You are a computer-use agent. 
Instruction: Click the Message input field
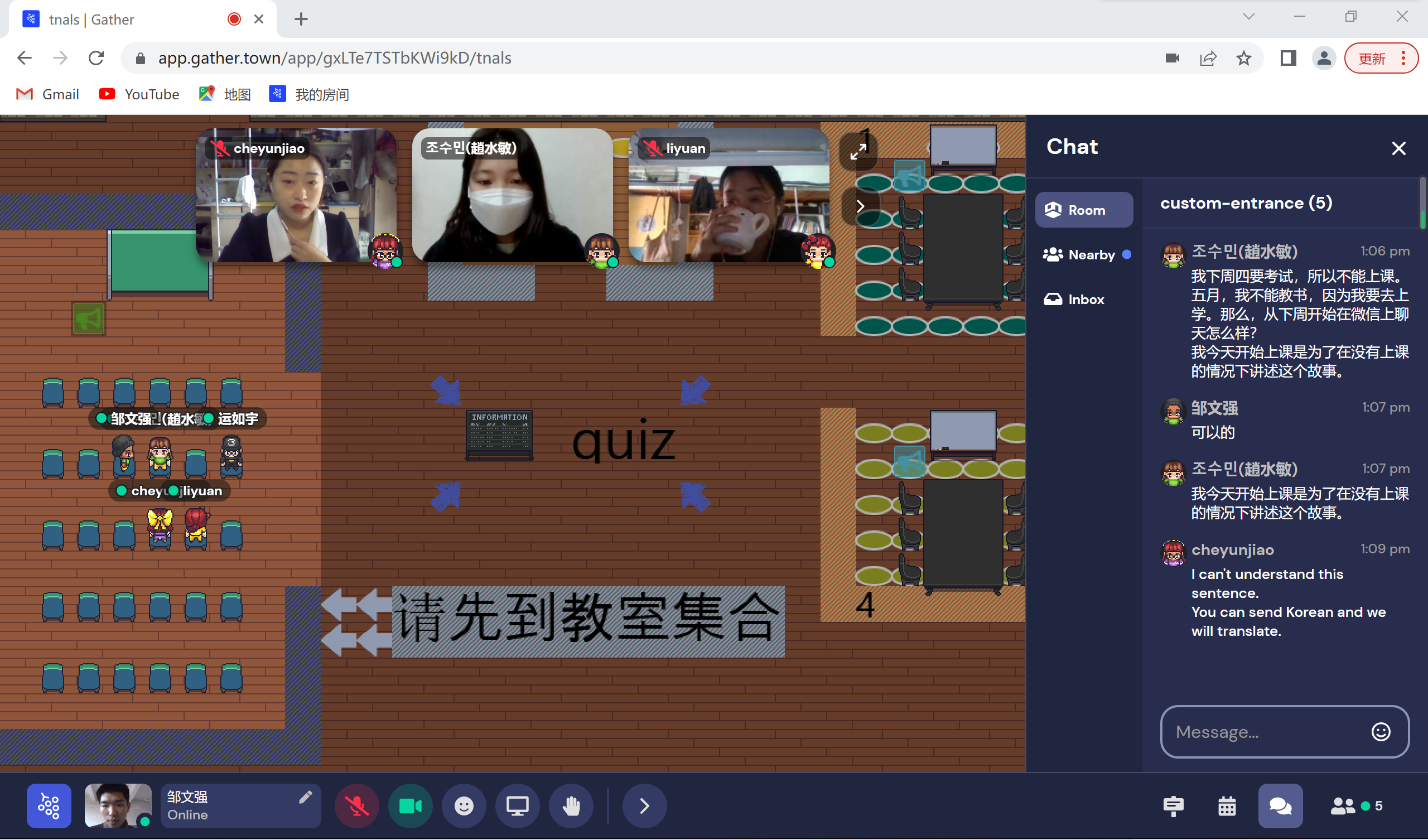[1263, 732]
